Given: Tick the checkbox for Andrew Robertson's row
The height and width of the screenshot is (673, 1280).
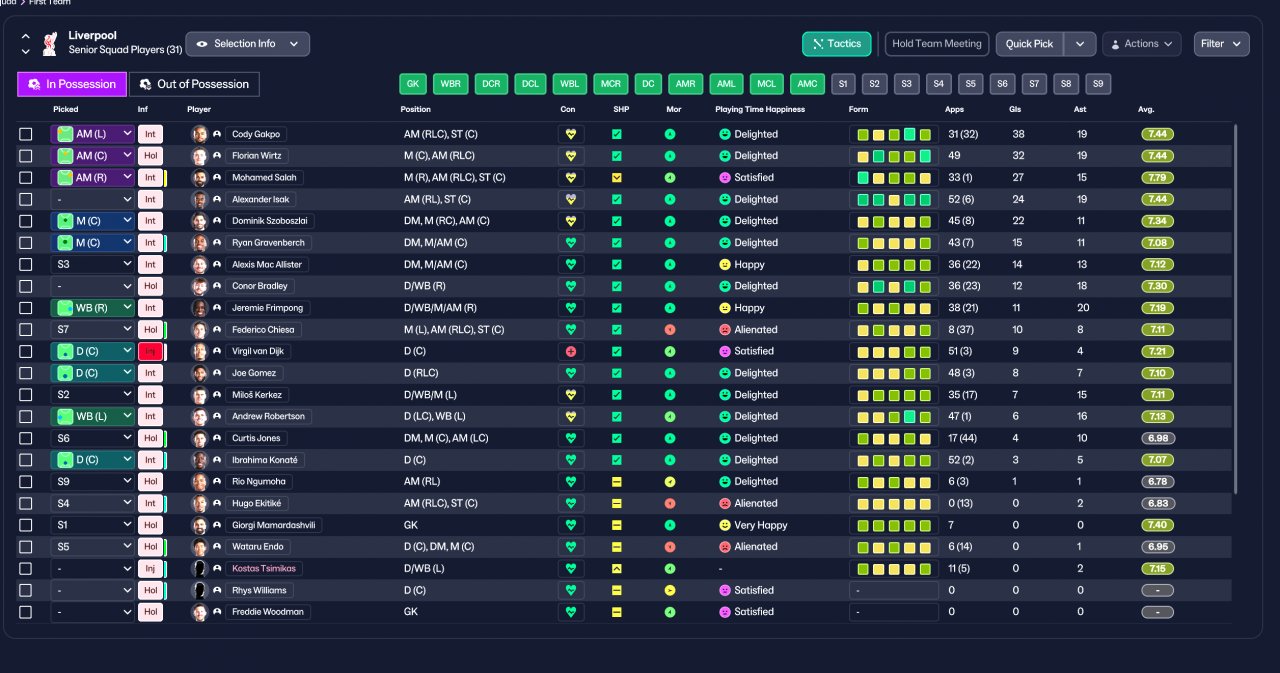Looking at the screenshot, I should pos(26,416).
